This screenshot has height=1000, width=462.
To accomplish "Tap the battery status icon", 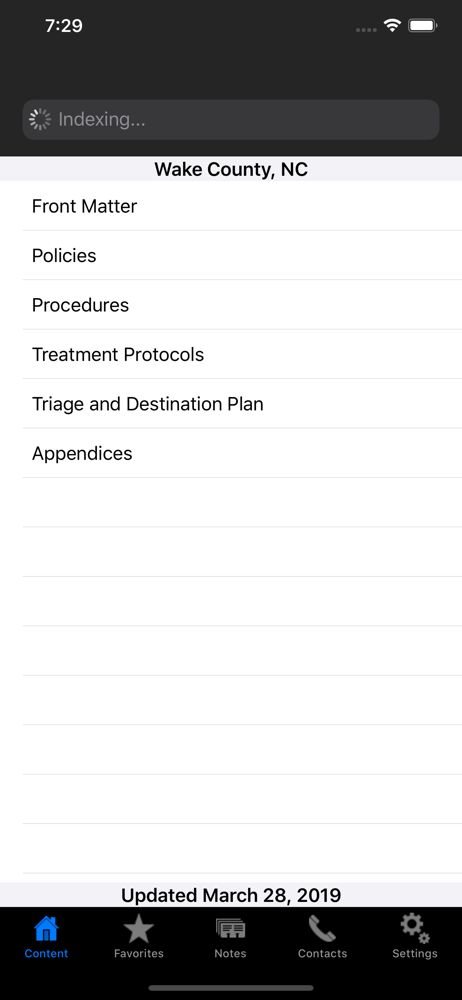I will coord(422,26).
